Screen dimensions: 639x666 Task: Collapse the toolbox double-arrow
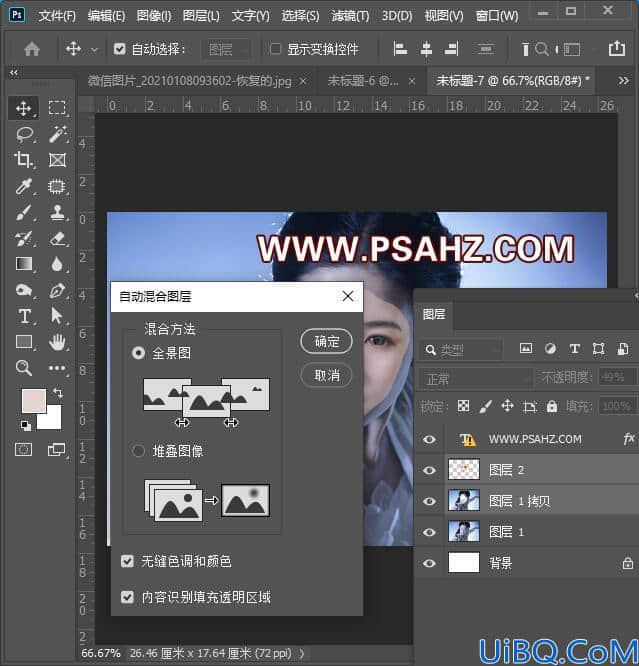click(x=14, y=73)
